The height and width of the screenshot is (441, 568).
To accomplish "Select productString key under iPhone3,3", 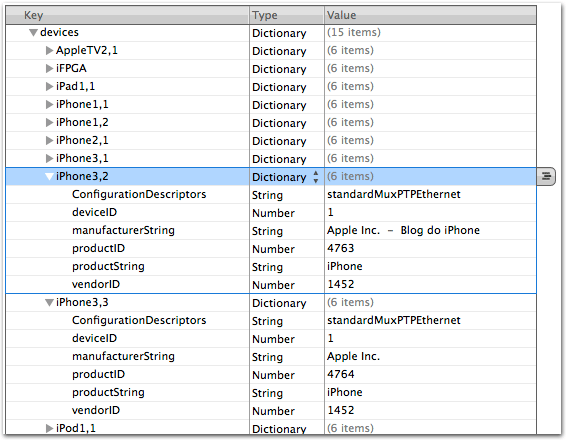I will click(x=108, y=392).
